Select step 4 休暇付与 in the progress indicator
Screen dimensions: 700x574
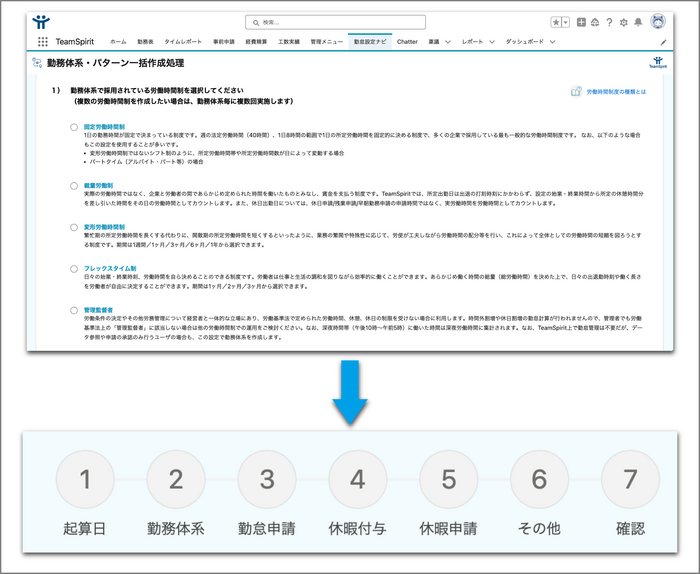click(358, 479)
